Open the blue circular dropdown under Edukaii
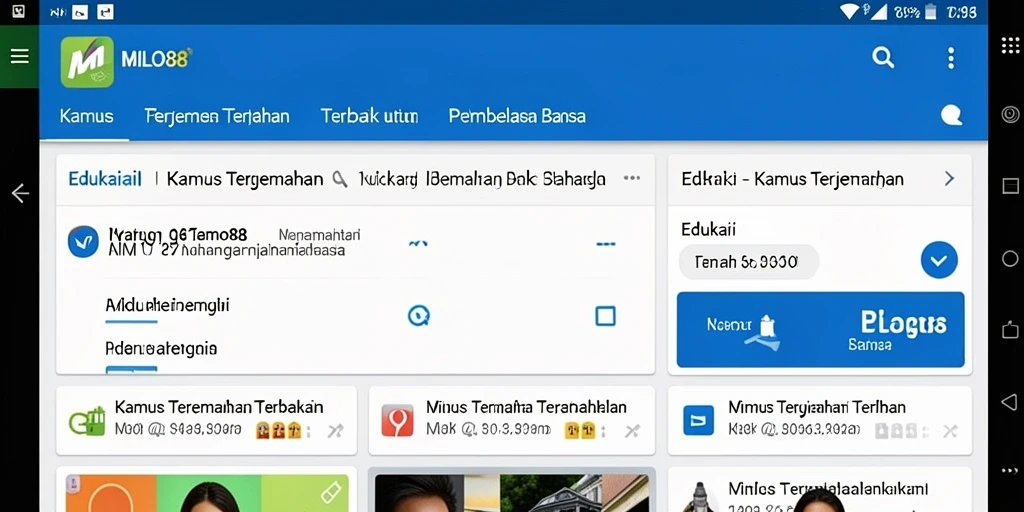This screenshot has width=1024, height=512. click(939, 260)
